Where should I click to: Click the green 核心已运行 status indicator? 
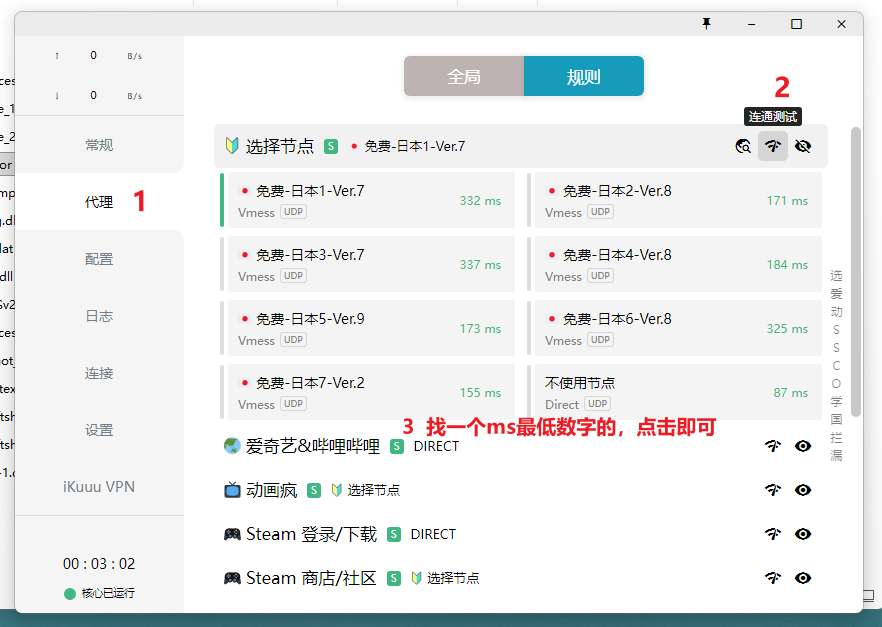click(70, 593)
